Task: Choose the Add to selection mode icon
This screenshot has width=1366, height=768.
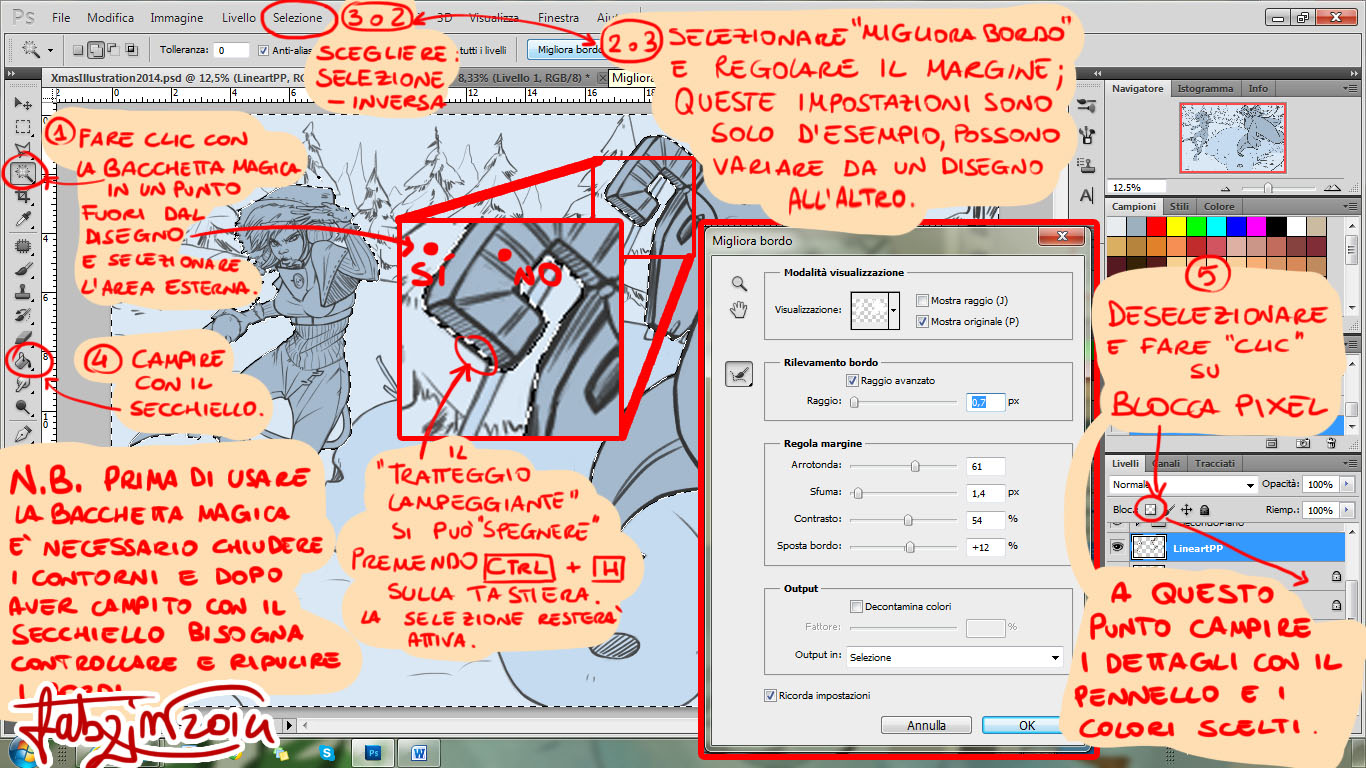Action: 97,49
